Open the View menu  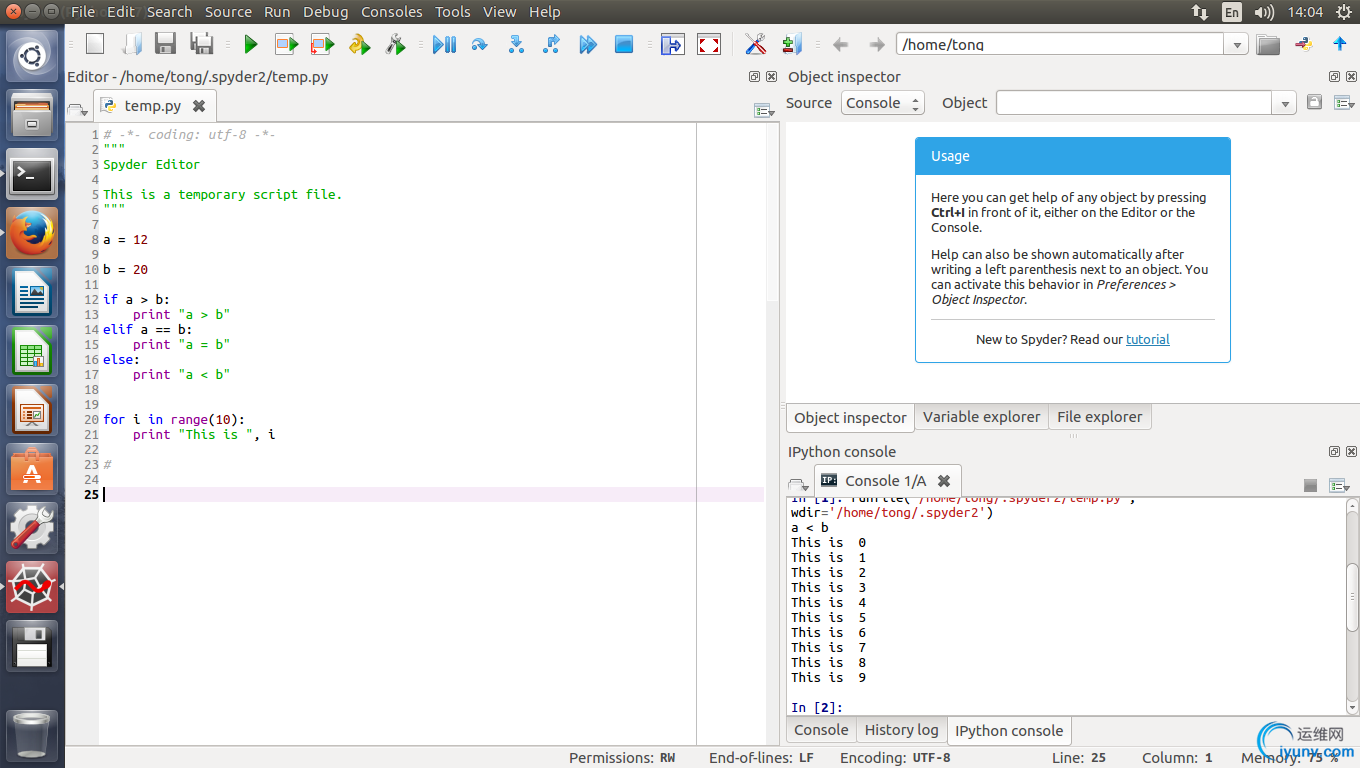click(x=499, y=12)
